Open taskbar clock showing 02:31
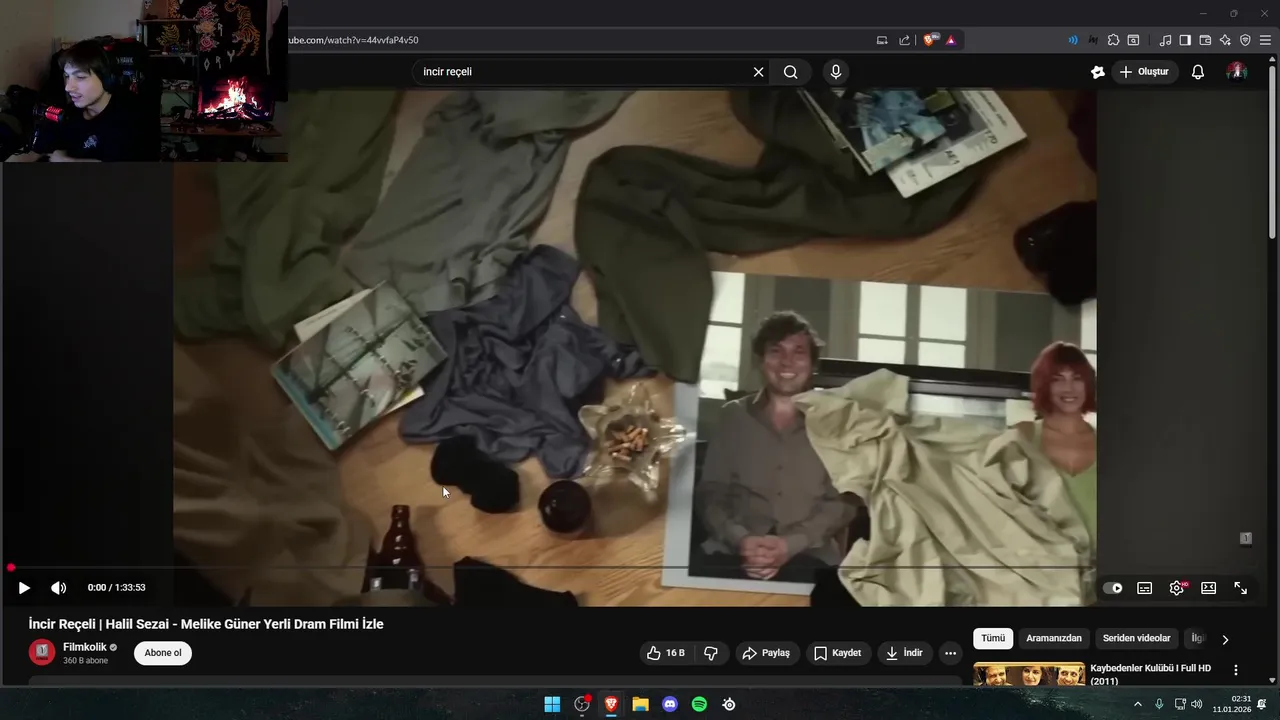 click(x=1231, y=704)
